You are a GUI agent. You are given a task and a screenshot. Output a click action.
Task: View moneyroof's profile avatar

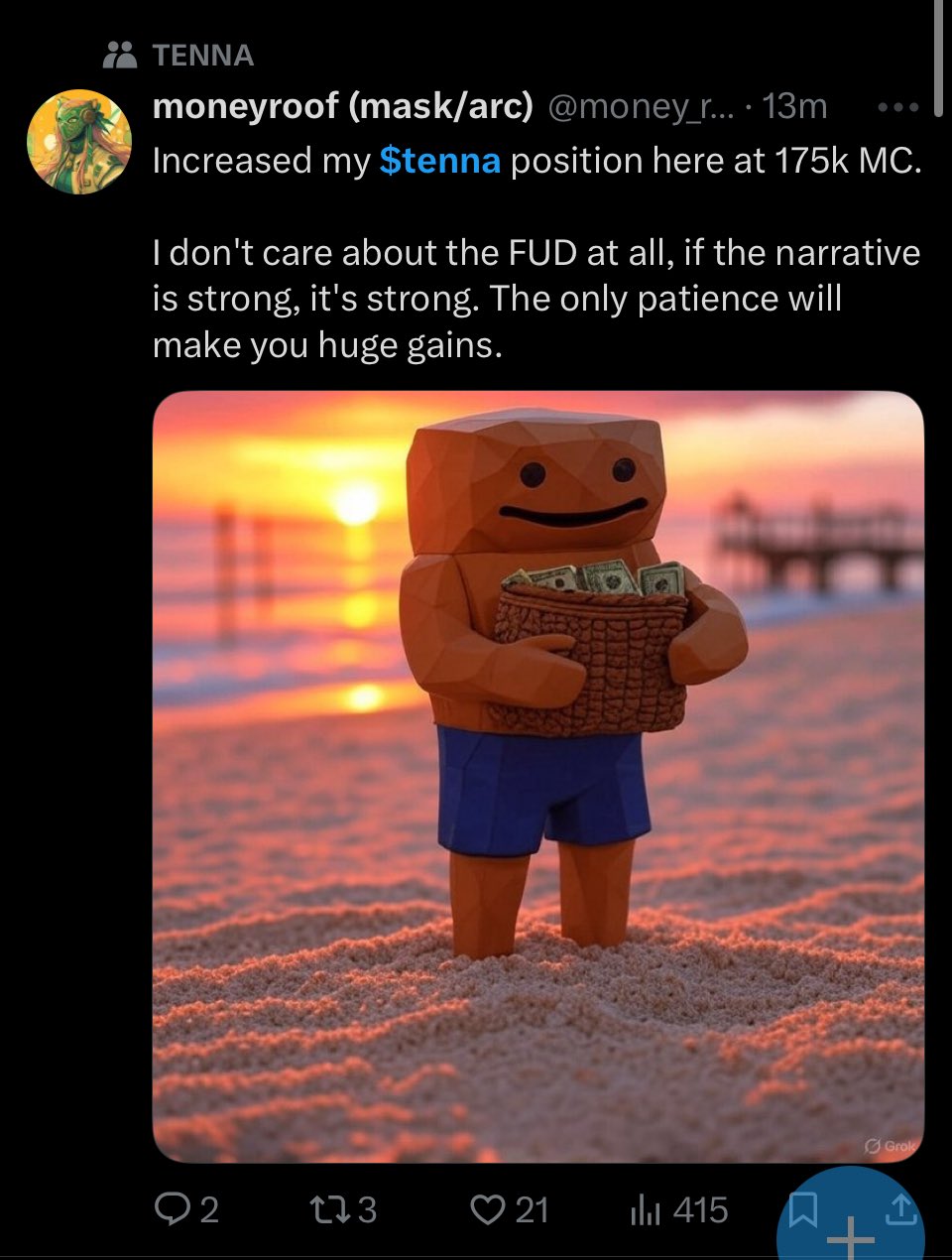[79, 142]
